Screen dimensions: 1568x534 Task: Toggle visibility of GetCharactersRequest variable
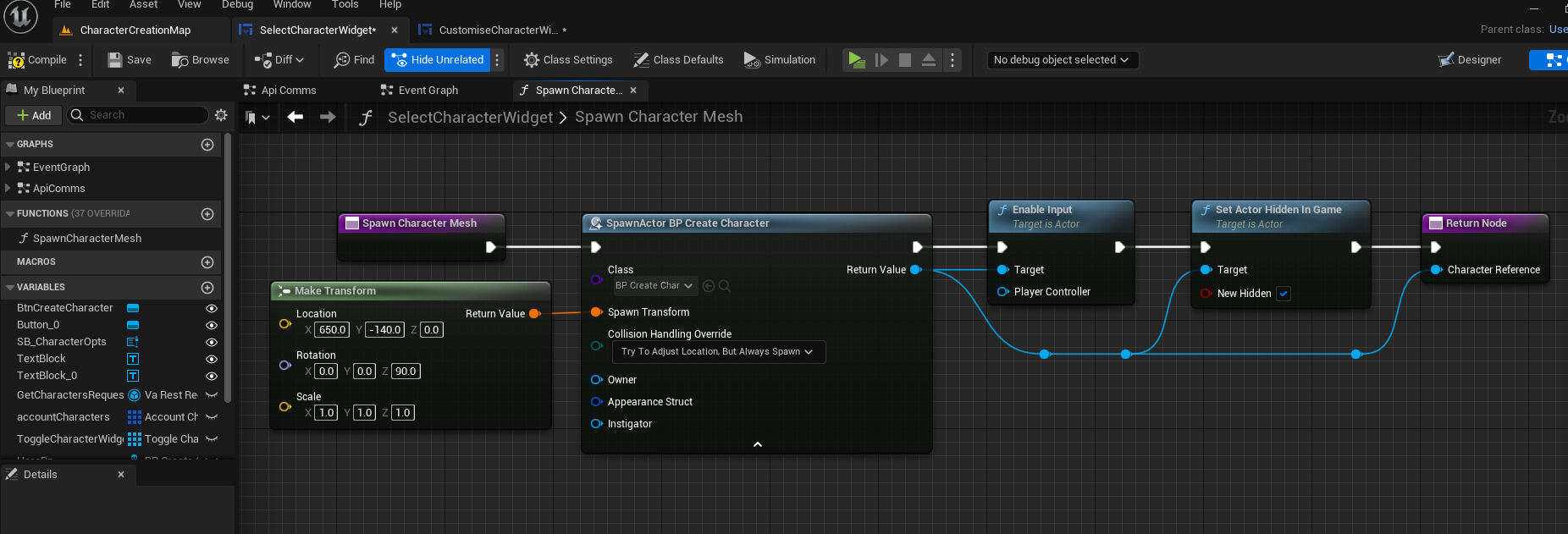pyautogui.click(x=212, y=395)
